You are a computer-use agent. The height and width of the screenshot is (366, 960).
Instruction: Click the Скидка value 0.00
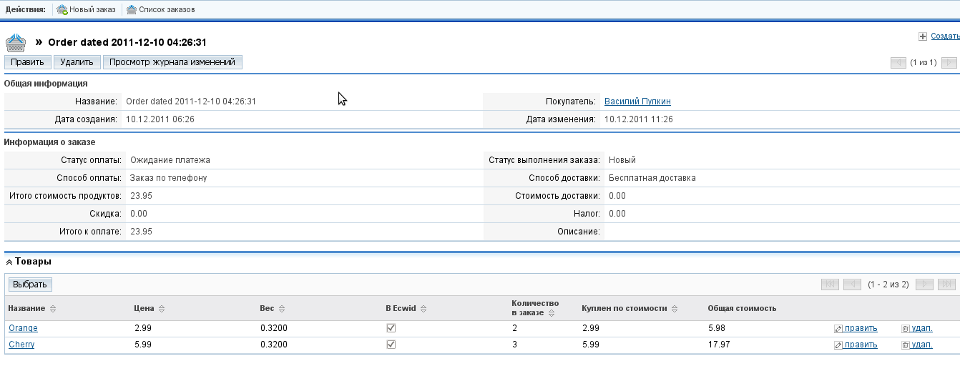click(x=138, y=214)
